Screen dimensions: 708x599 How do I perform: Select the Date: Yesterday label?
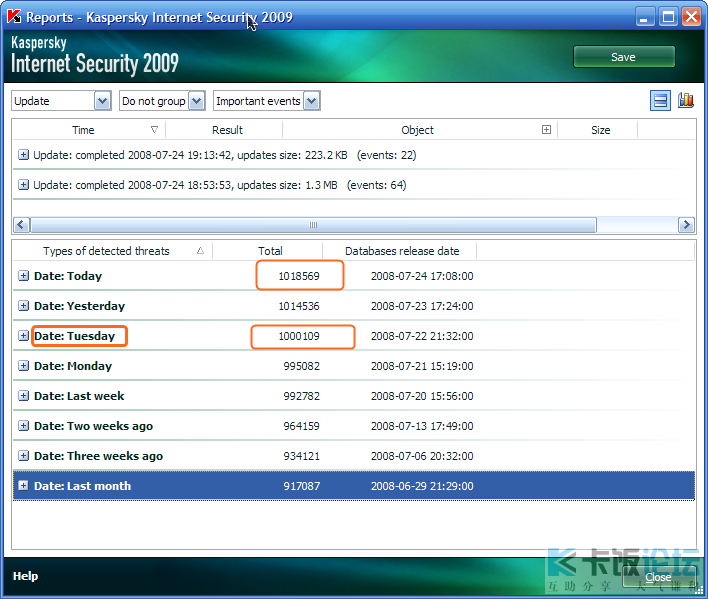click(79, 306)
